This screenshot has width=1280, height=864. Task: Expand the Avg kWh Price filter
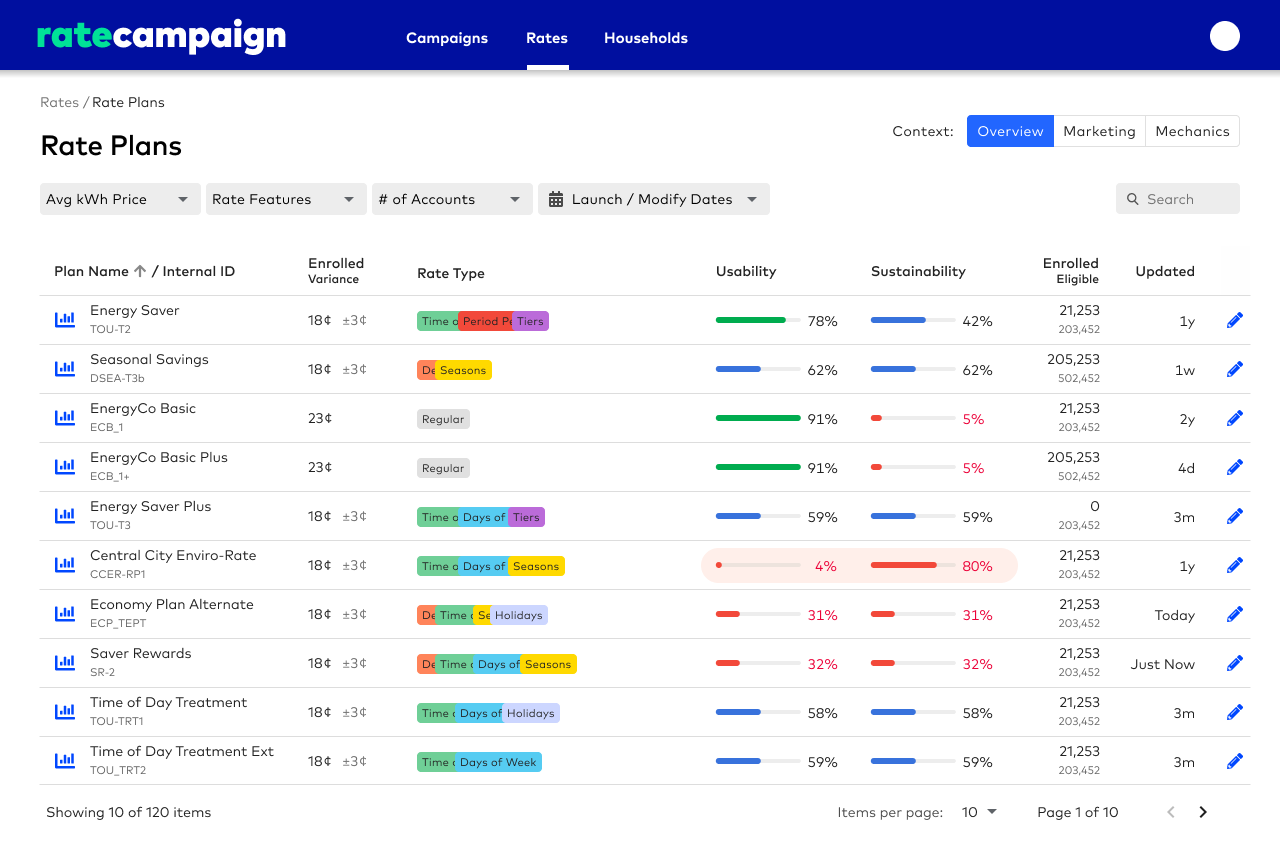coord(119,199)
